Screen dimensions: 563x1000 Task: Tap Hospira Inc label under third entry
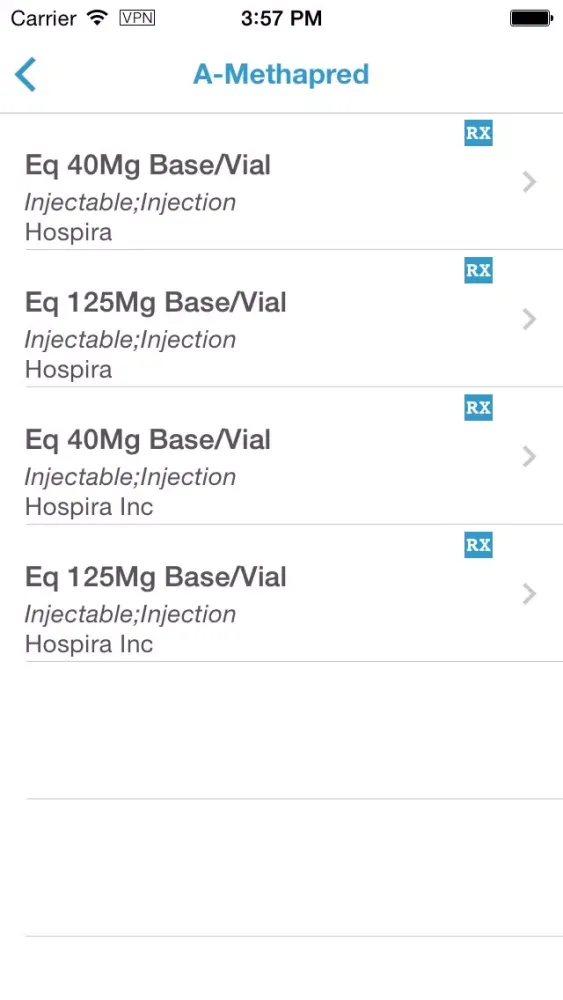tap(89, 507)
